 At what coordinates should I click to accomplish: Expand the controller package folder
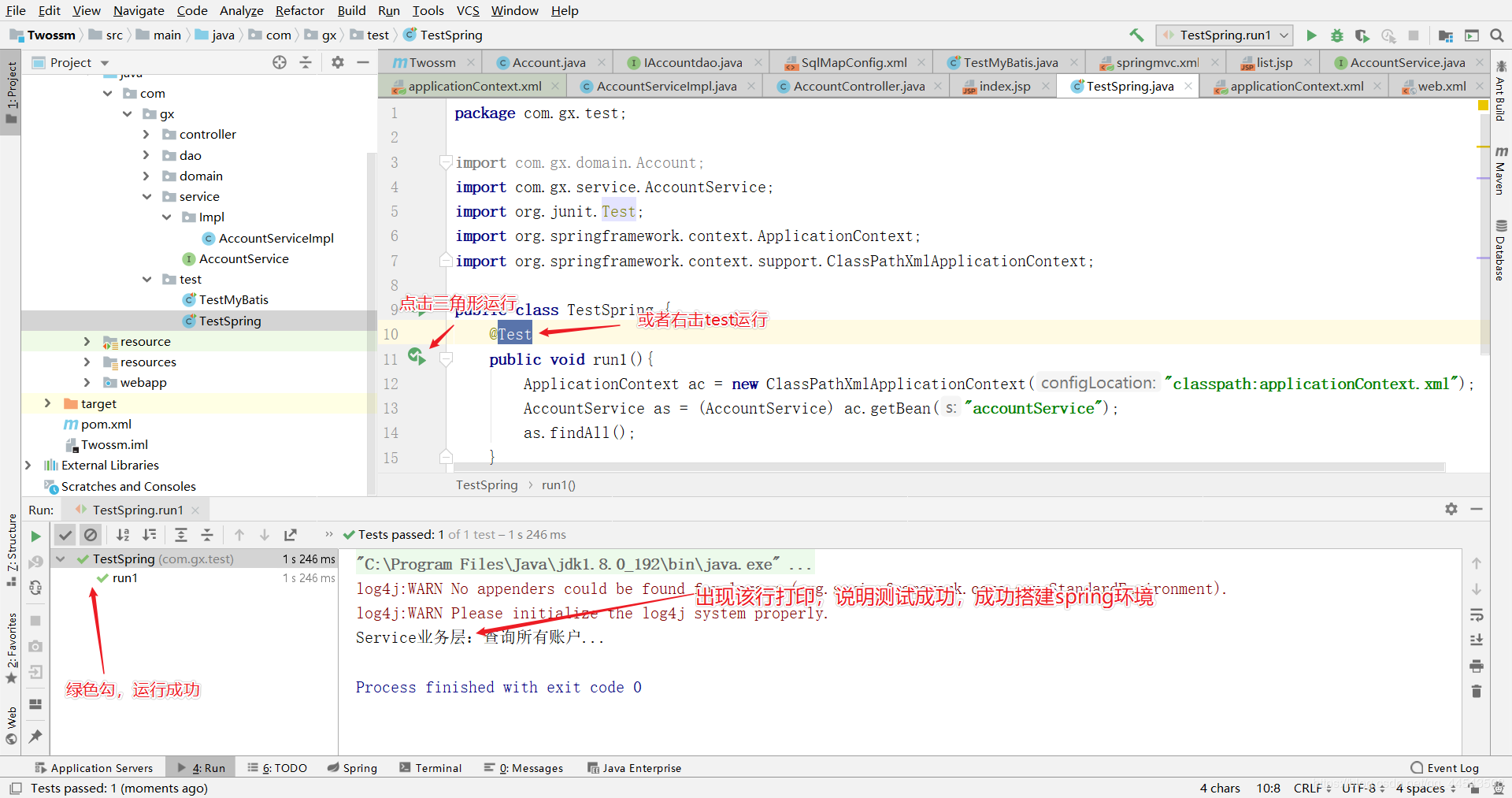[146, 135]
